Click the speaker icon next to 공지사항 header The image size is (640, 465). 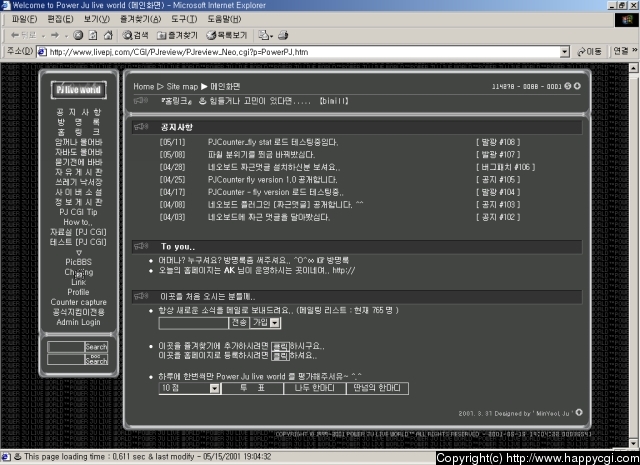pyautogui.click(x=141, y=127)
